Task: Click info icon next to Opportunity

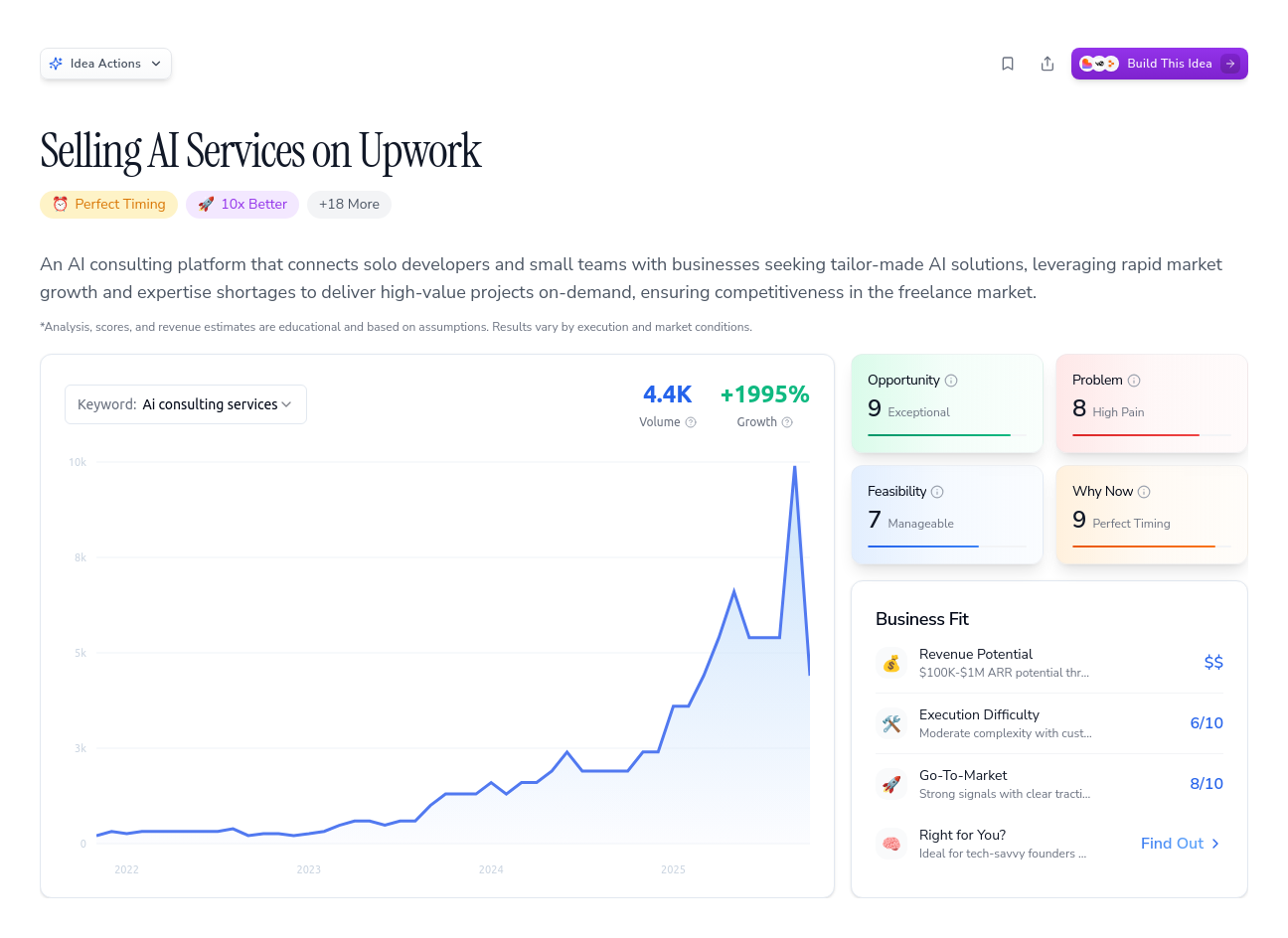Action: (951, 381)
